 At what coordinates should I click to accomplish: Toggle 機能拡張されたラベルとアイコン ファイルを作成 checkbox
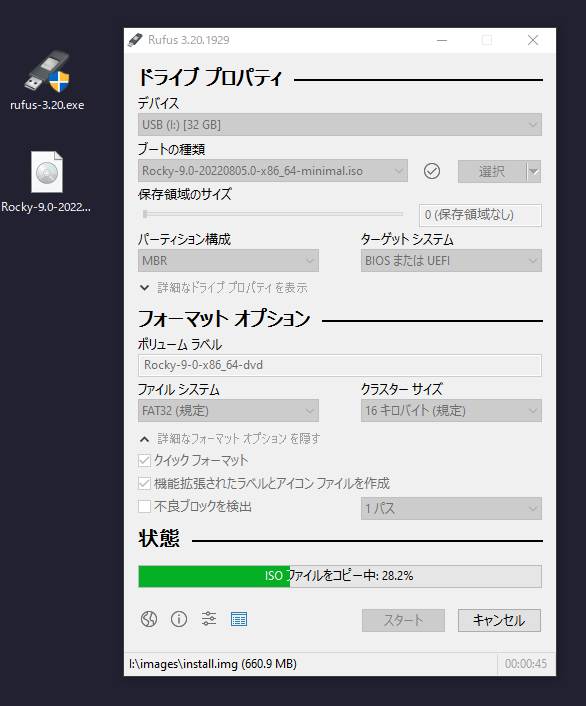[144, 484]
